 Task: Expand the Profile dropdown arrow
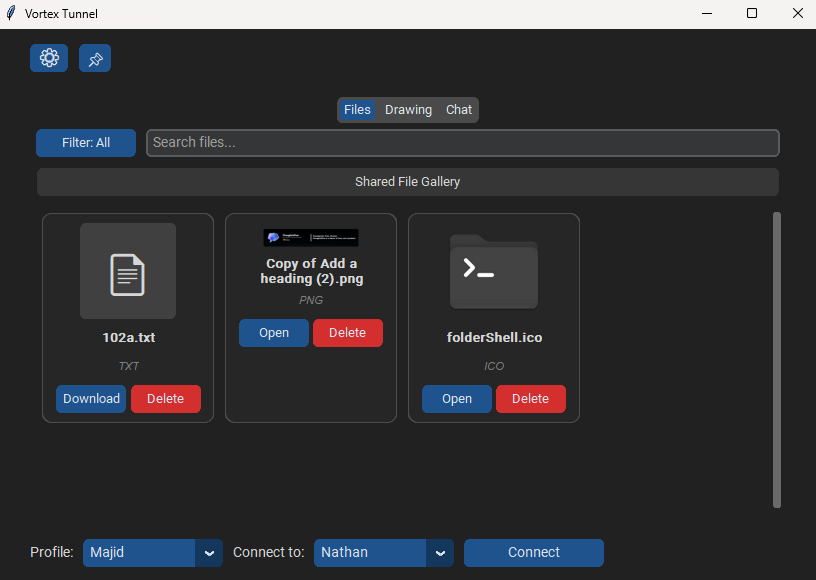(x=209, y=553)
